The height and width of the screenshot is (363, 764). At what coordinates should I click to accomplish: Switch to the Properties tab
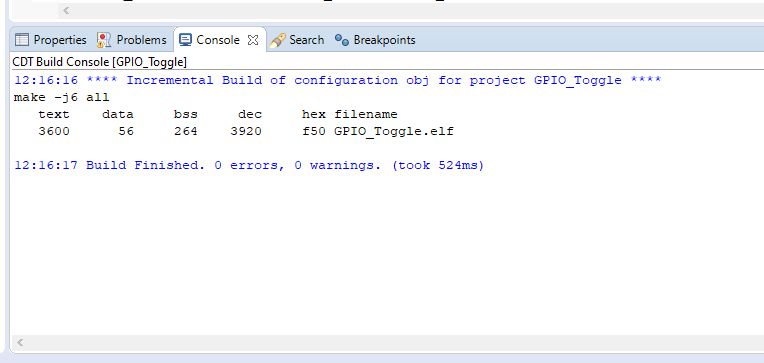(x=51, y=40)
